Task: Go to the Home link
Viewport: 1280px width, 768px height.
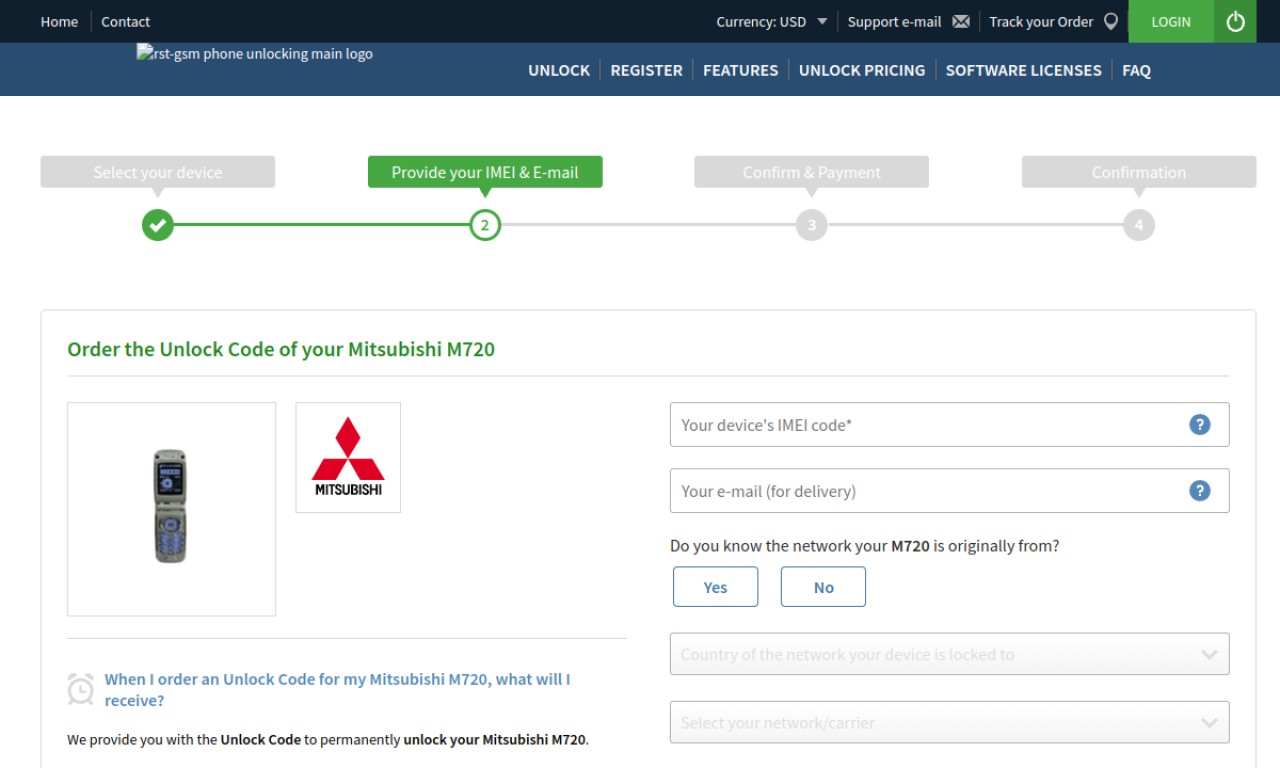Action: click(59, 22)
